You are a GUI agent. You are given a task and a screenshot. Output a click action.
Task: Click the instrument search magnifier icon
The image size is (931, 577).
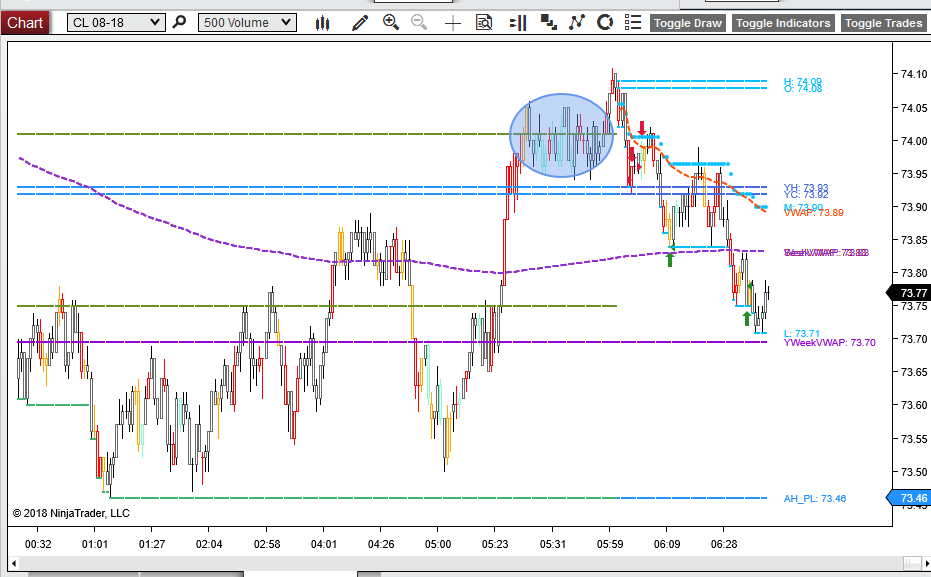[179, 23]
